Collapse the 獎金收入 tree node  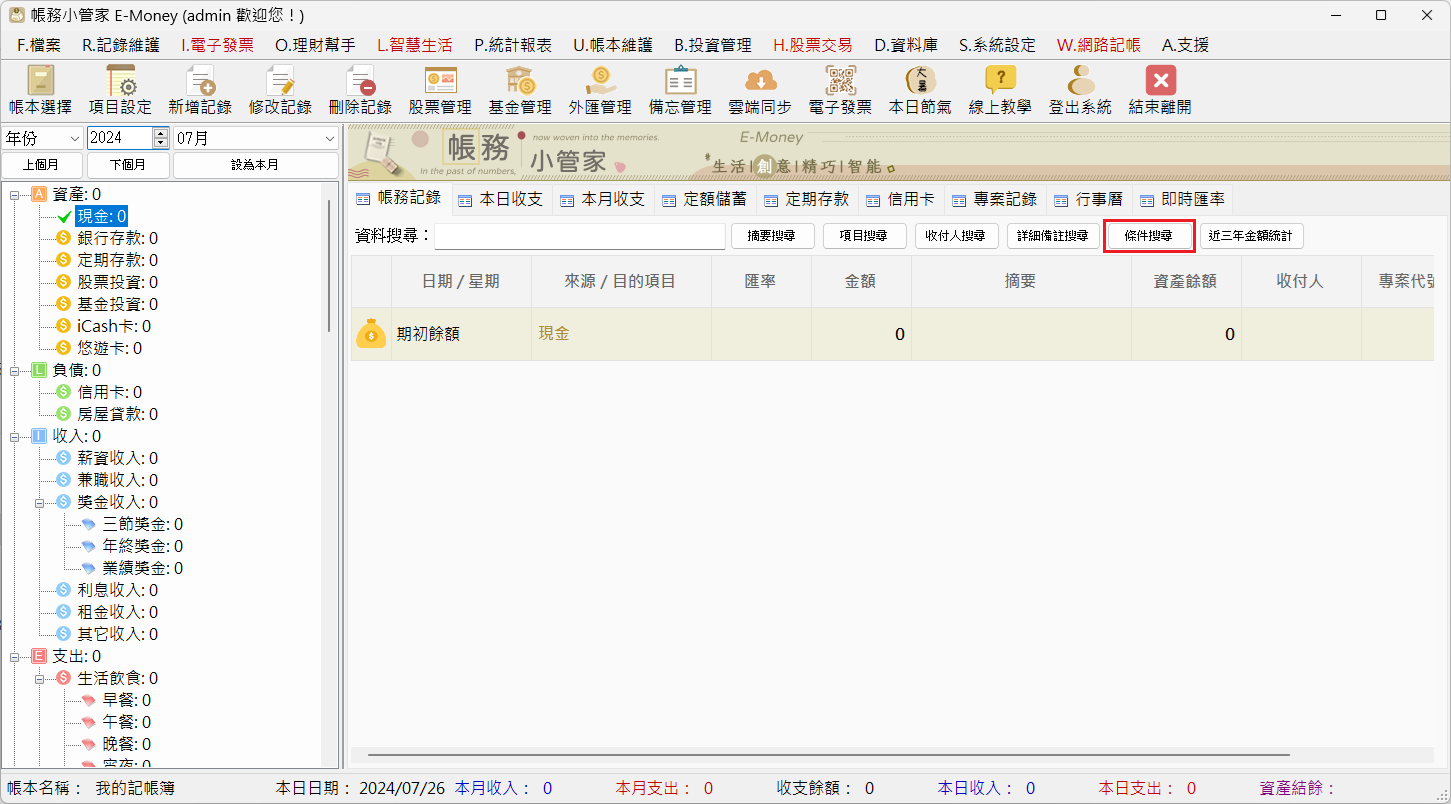click(40, 502)
